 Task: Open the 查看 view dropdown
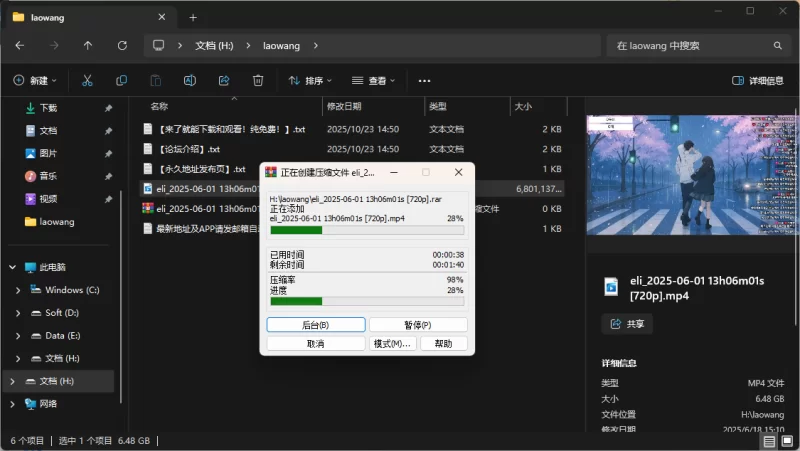tap(373, 80)
